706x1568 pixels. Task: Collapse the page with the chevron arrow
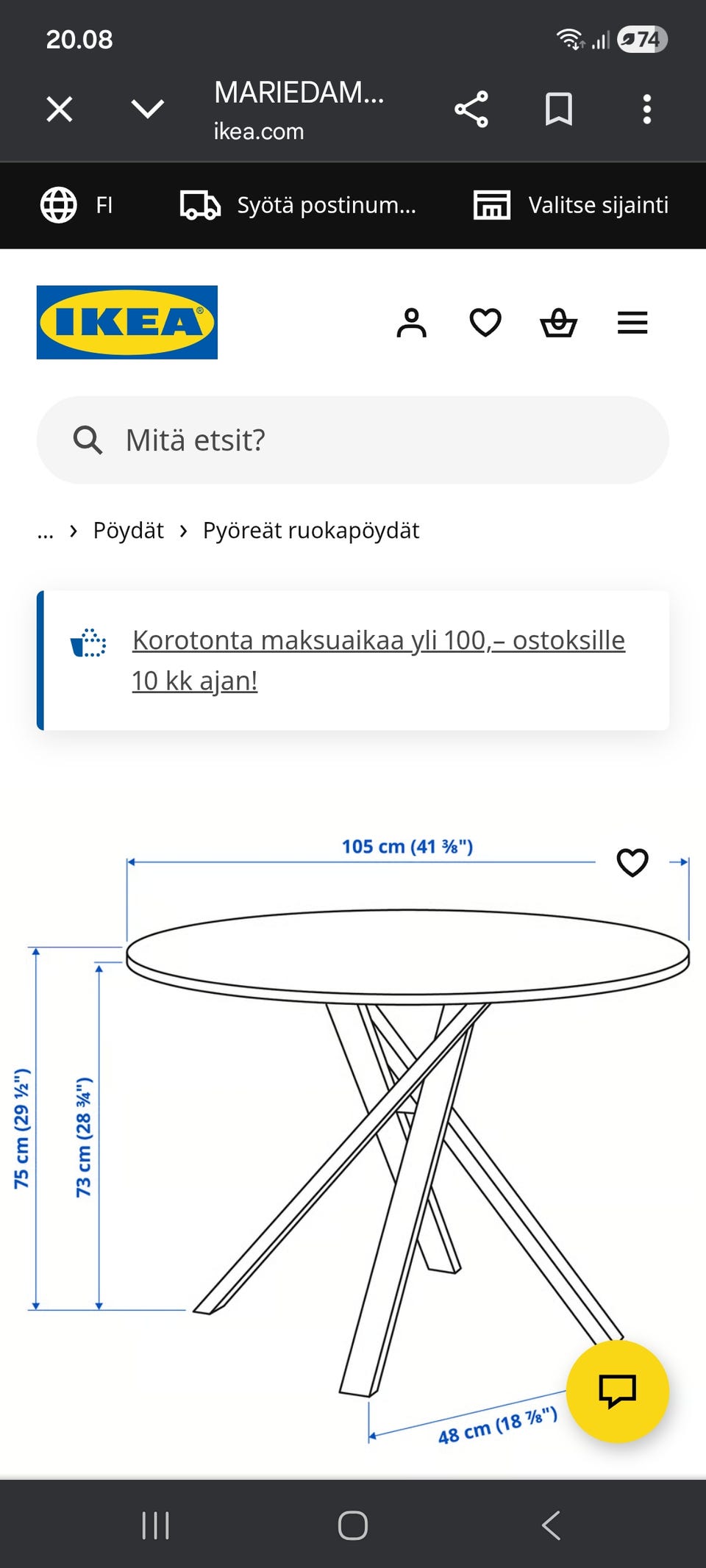(x=148, y=110)
